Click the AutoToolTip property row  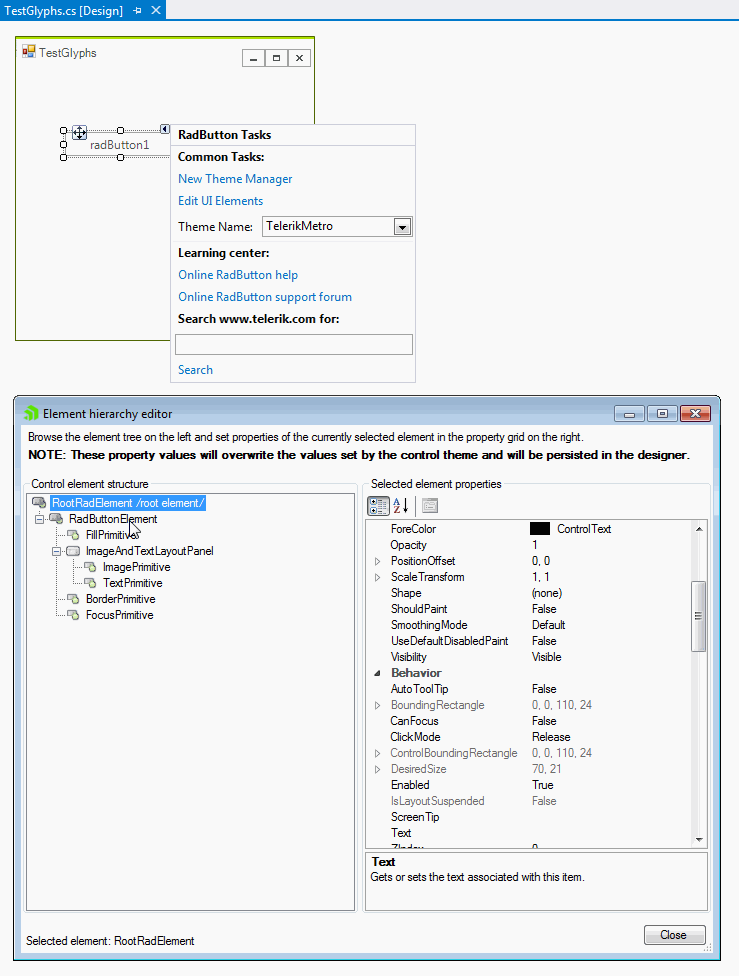tap(531, 689)
